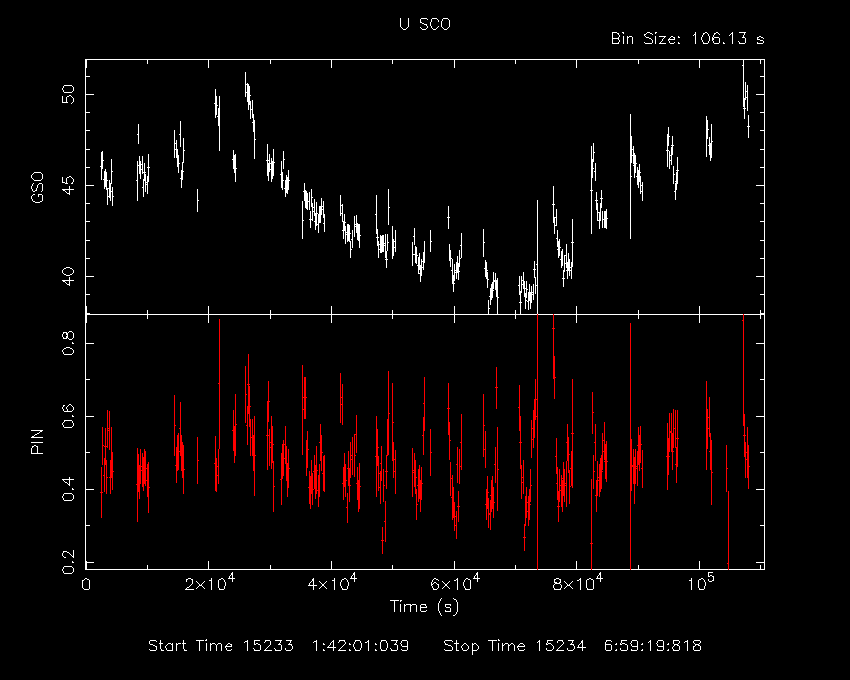This screenshot has width=850, height=680.
Task: Click the x-axis tick label '4×10^4'
Action: (332, 584)
